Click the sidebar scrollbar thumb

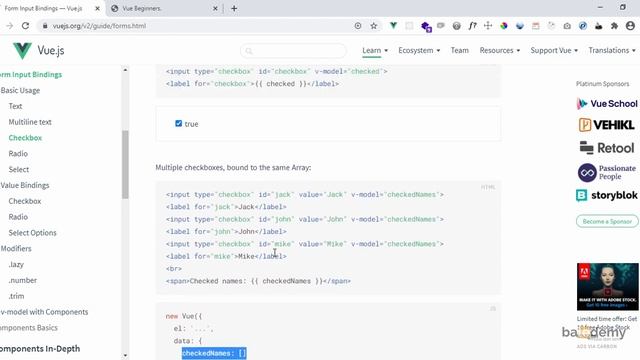pyautogui.click(x=125, y=164)
